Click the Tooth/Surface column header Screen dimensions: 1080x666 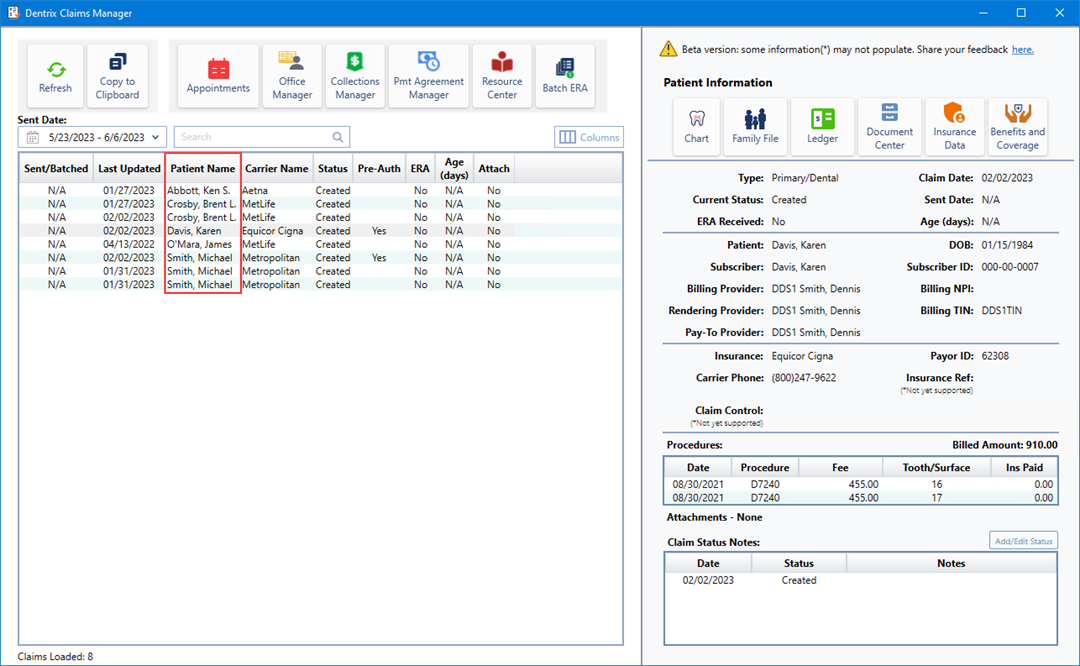coord(936,468)
